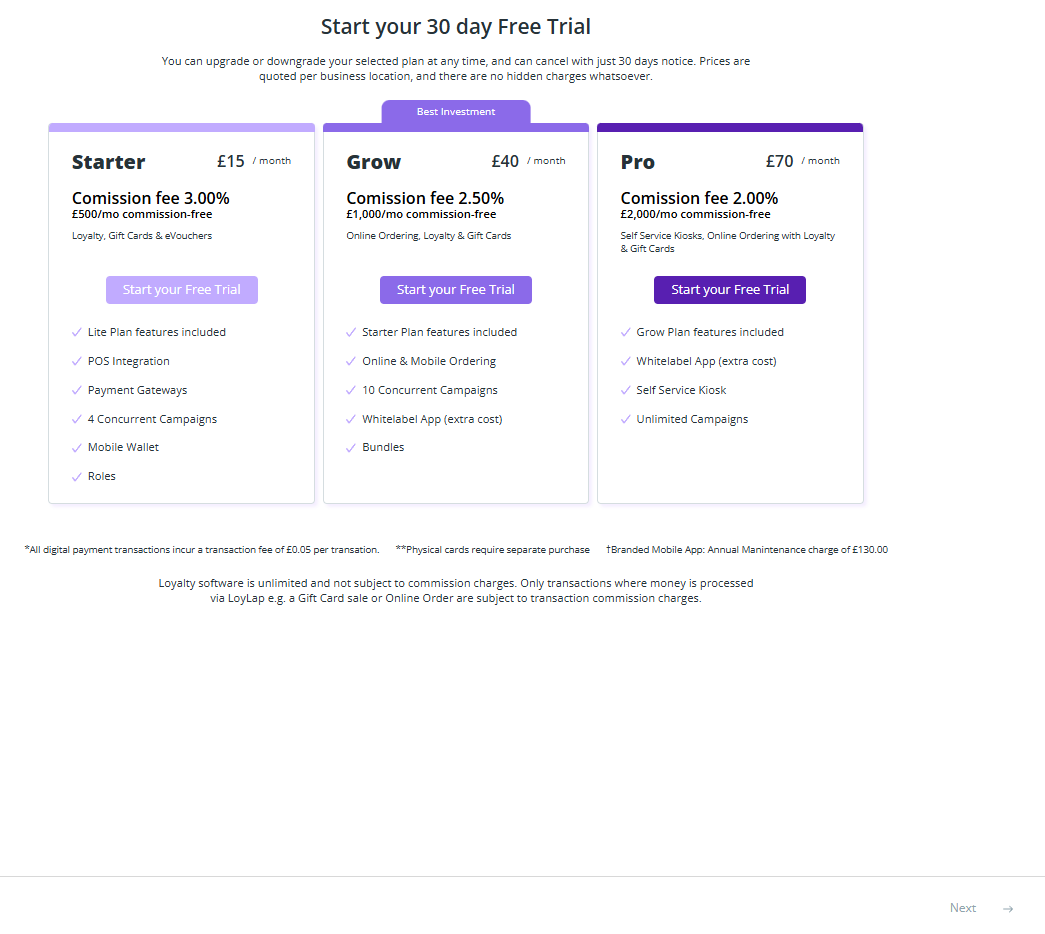Viewport: 1045px width, 934px height.
Task: Click the checkmark next to Mobile Wallet
Action: point(77,448)
